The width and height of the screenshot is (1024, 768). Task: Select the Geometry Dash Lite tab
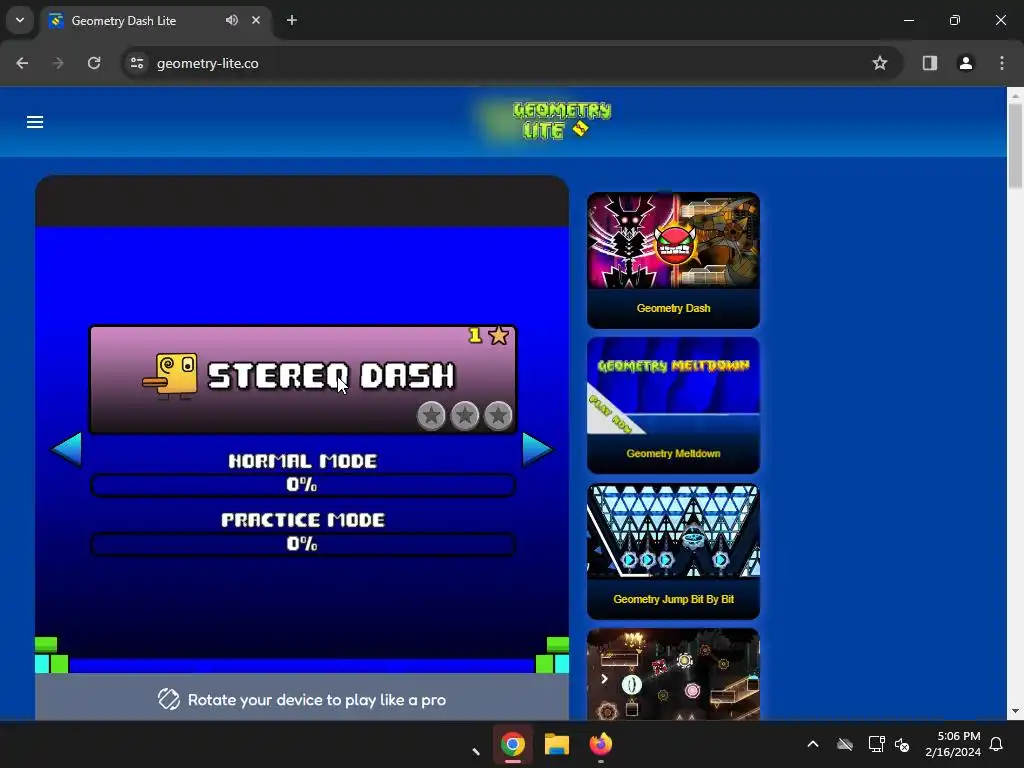(157, 21)
